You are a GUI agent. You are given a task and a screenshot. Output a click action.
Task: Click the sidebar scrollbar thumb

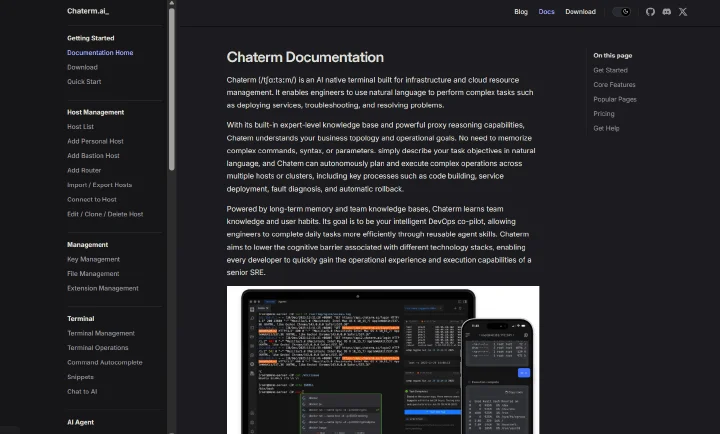[x=172, y=90]
